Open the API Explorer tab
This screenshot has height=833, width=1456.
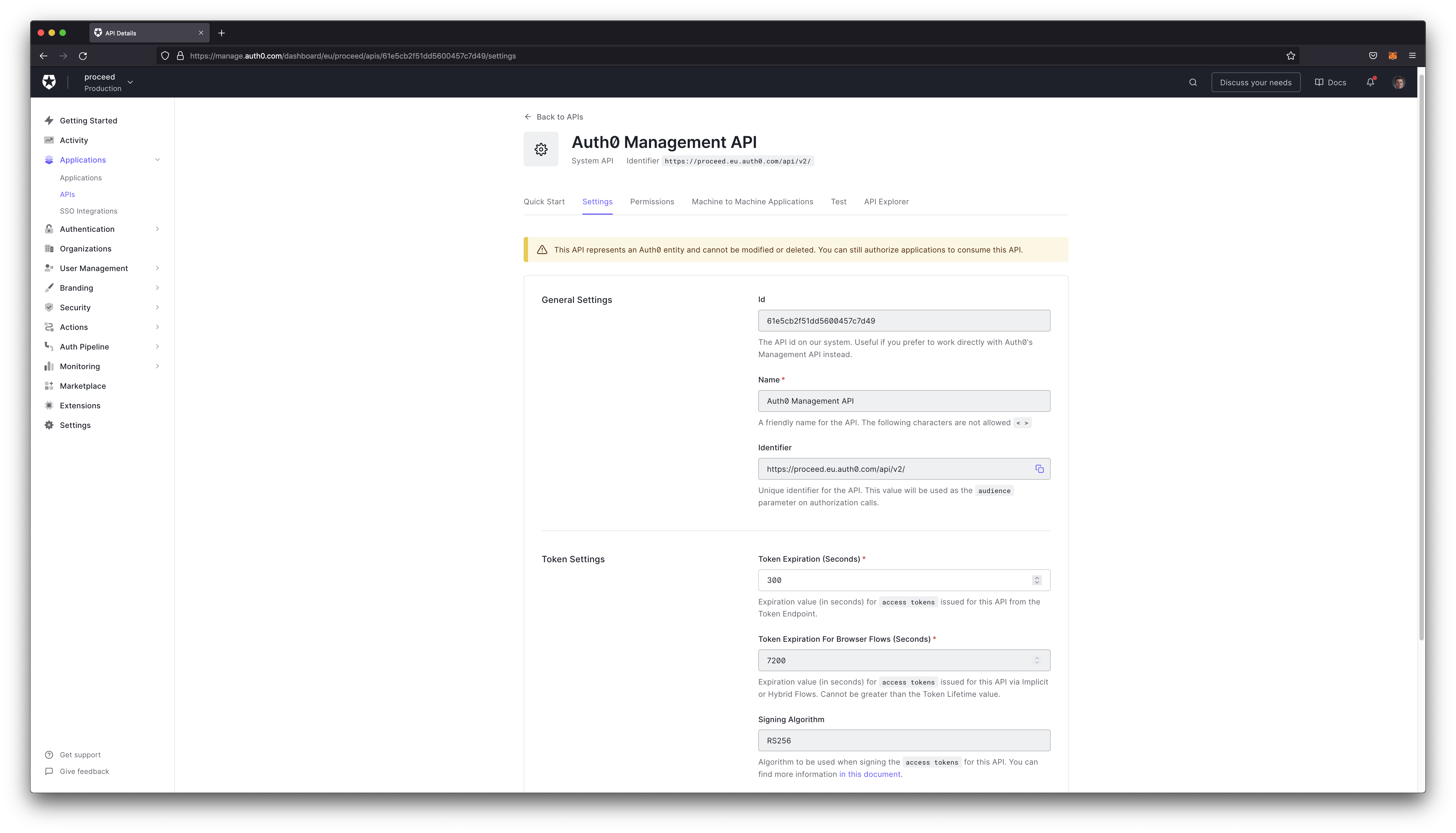[886, 202]
